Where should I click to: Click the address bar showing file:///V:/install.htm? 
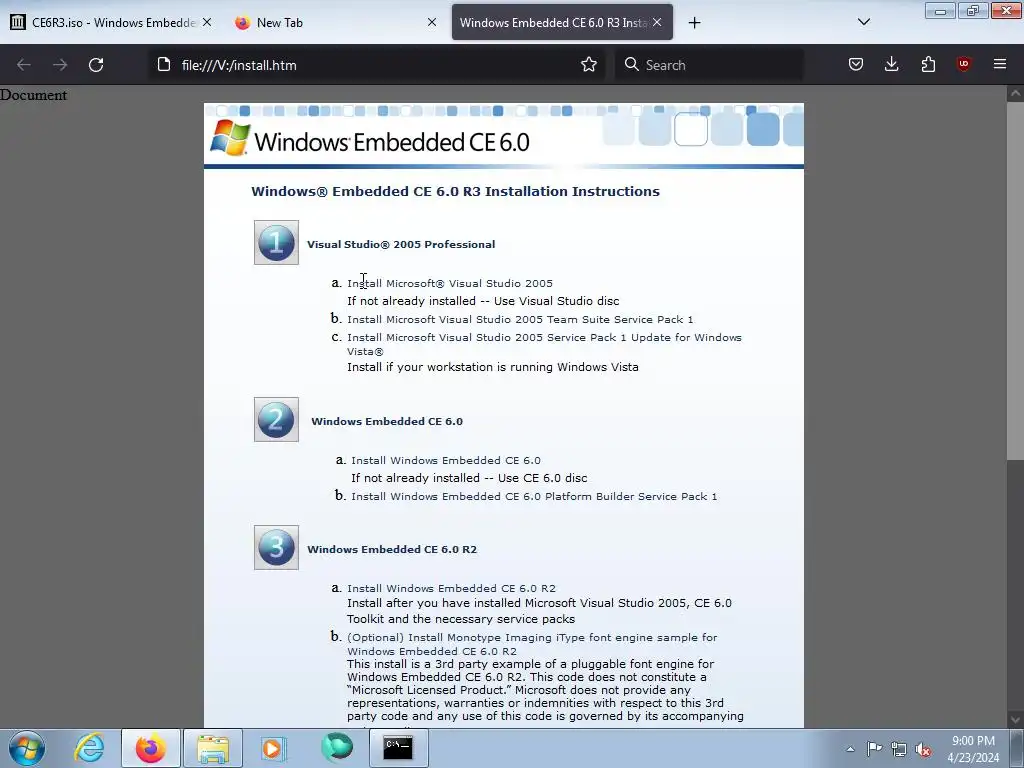click(x=379, y=65)
